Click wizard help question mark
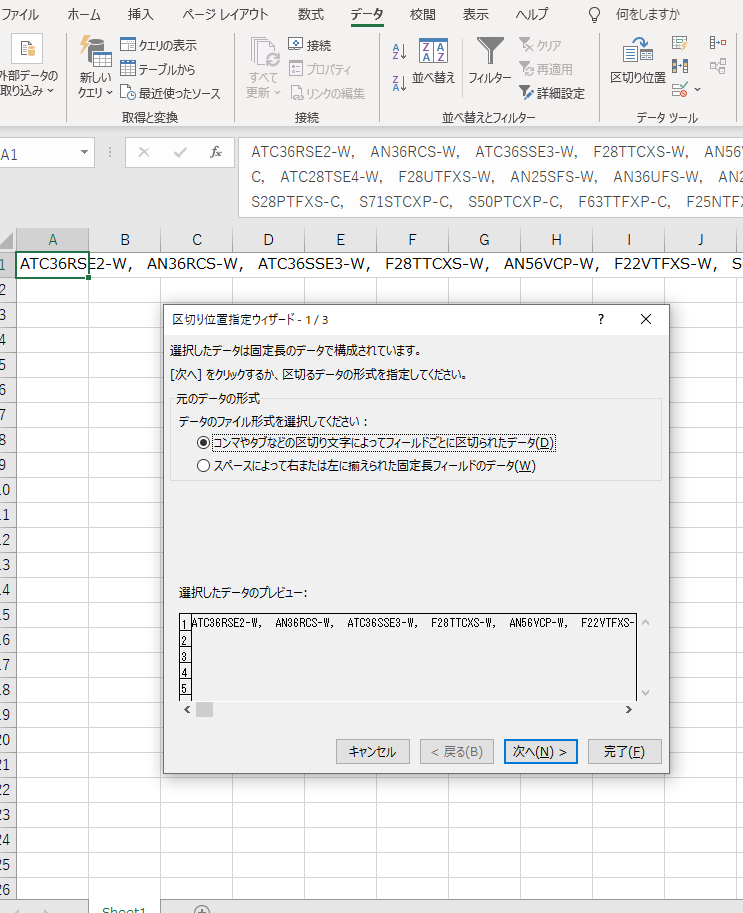This screenshot has height=913, width=743. click(x=601, y=319)
